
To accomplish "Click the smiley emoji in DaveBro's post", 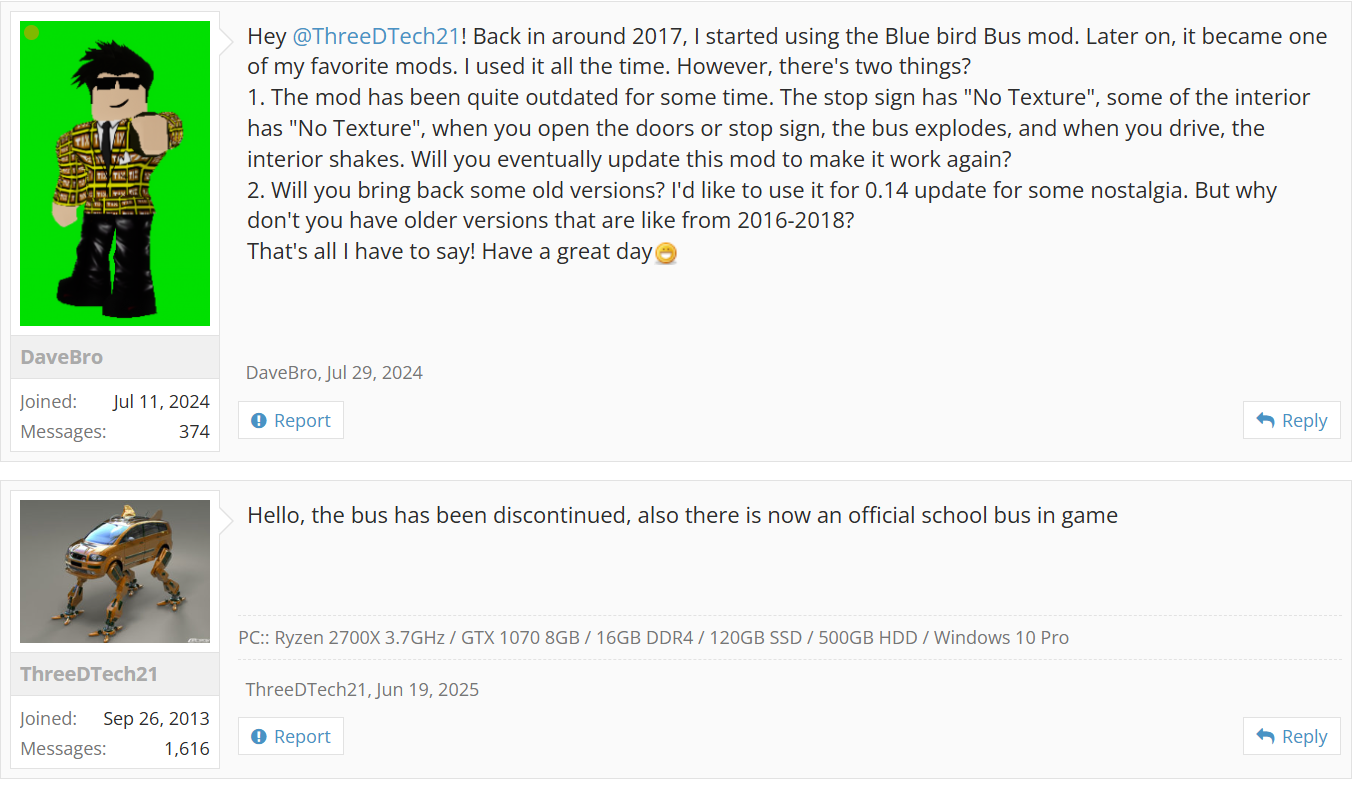I will click(666, 254).
